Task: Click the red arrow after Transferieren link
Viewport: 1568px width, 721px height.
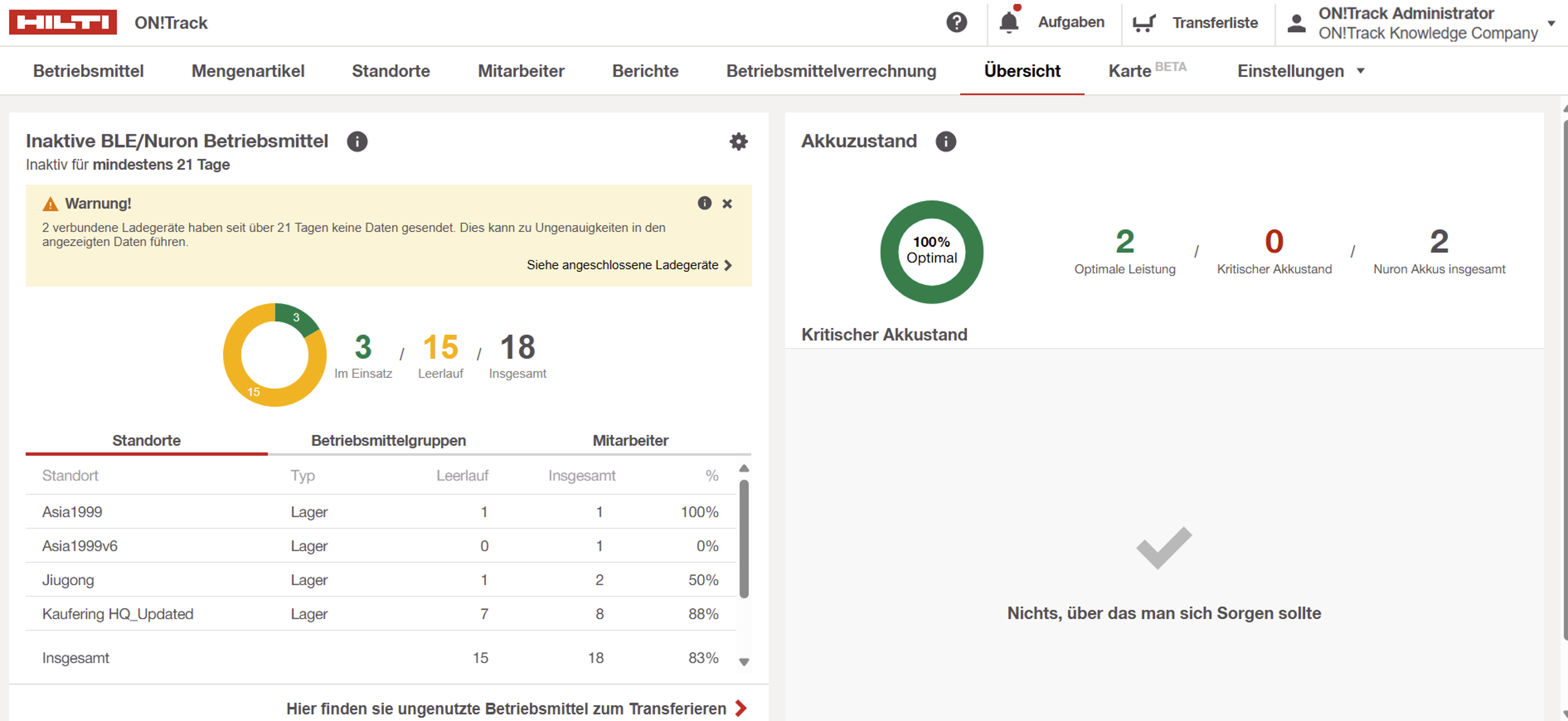Action: [741, 708]
